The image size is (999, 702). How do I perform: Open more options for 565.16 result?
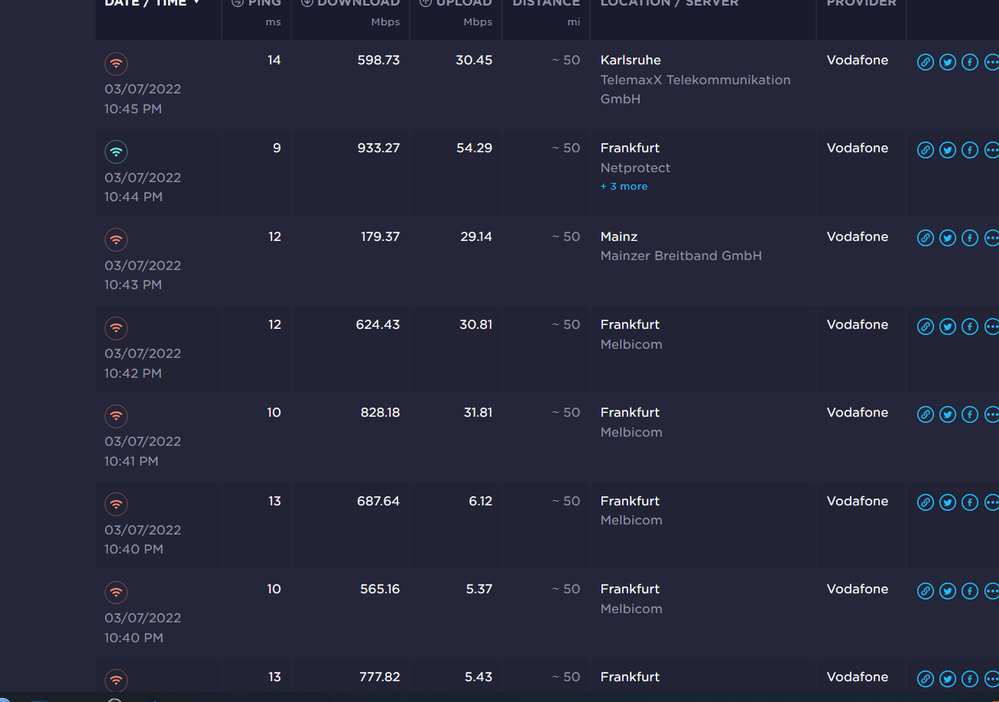(x=991, y=591)
